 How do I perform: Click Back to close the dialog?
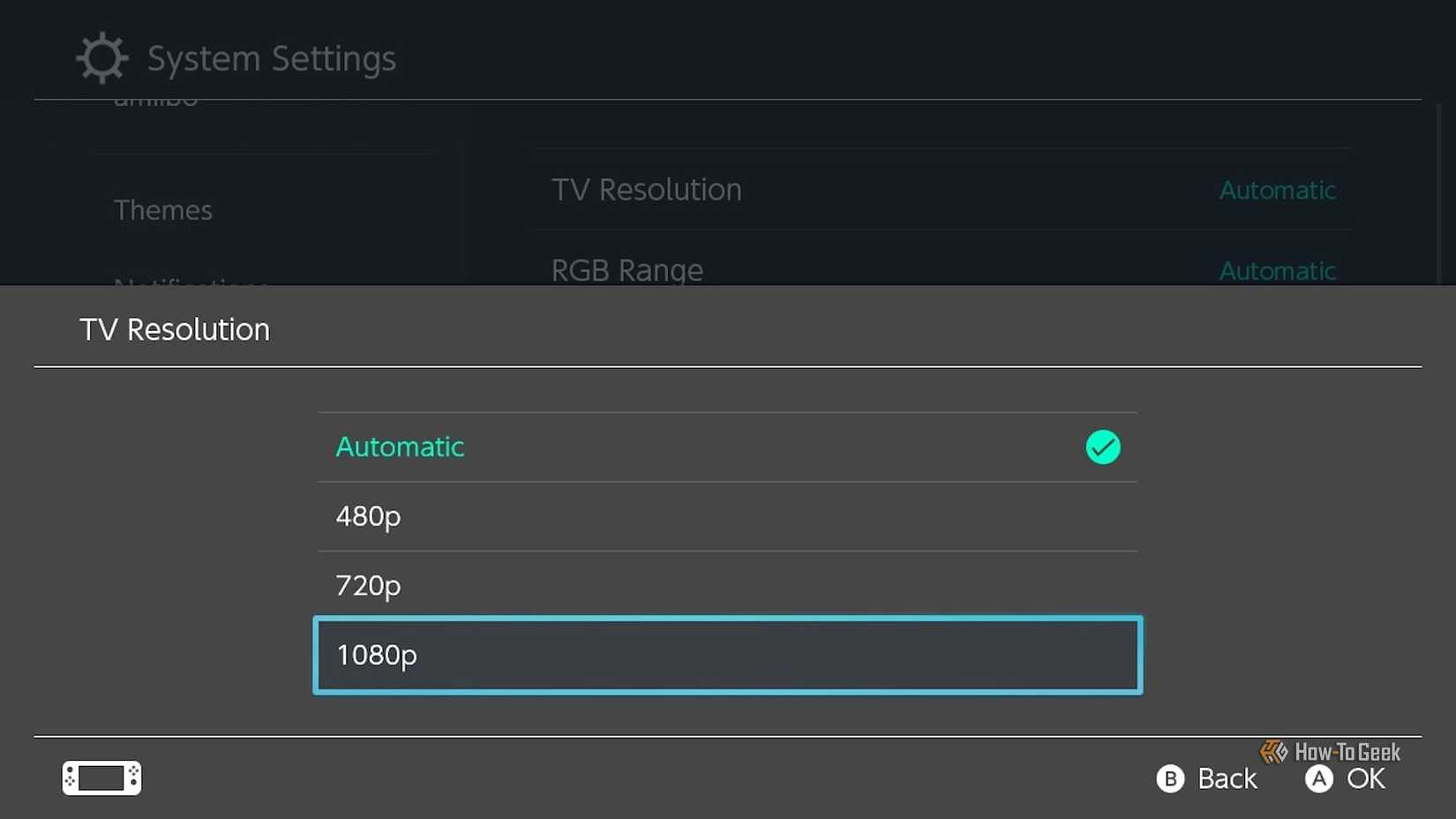click(x=1207, y=778)
